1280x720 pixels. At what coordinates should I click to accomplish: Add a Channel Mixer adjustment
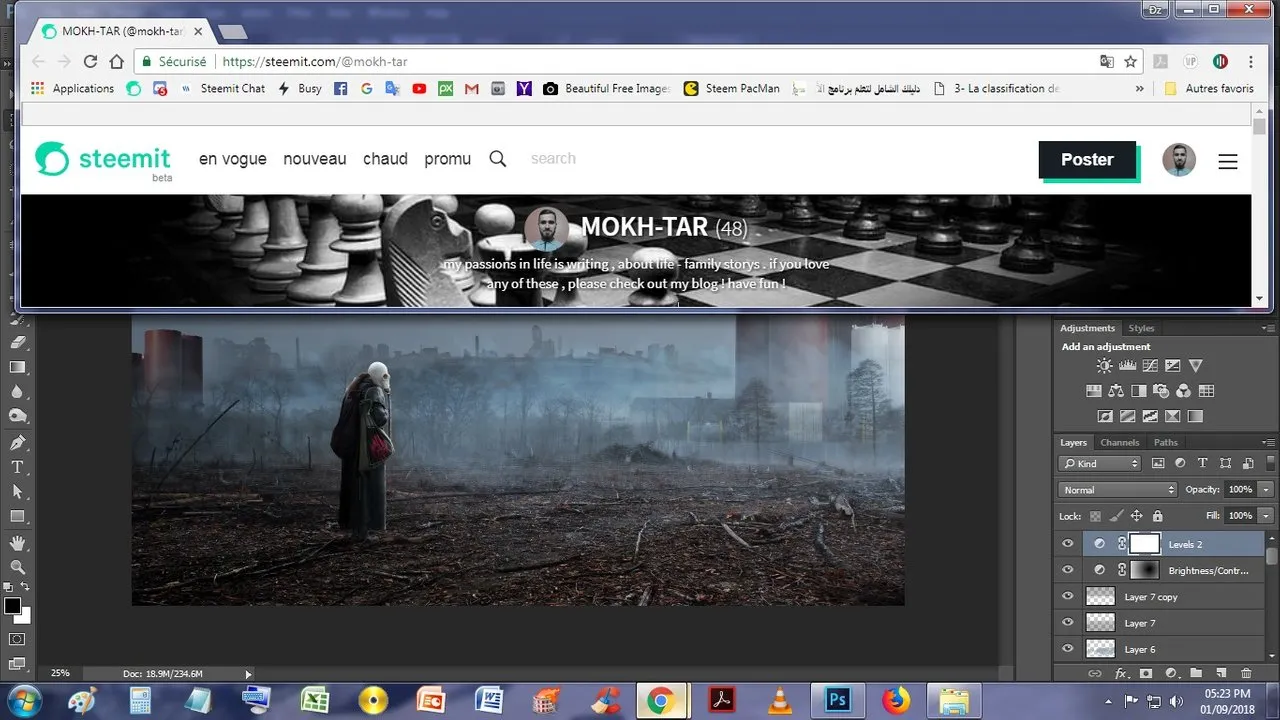click(1183, 391)
